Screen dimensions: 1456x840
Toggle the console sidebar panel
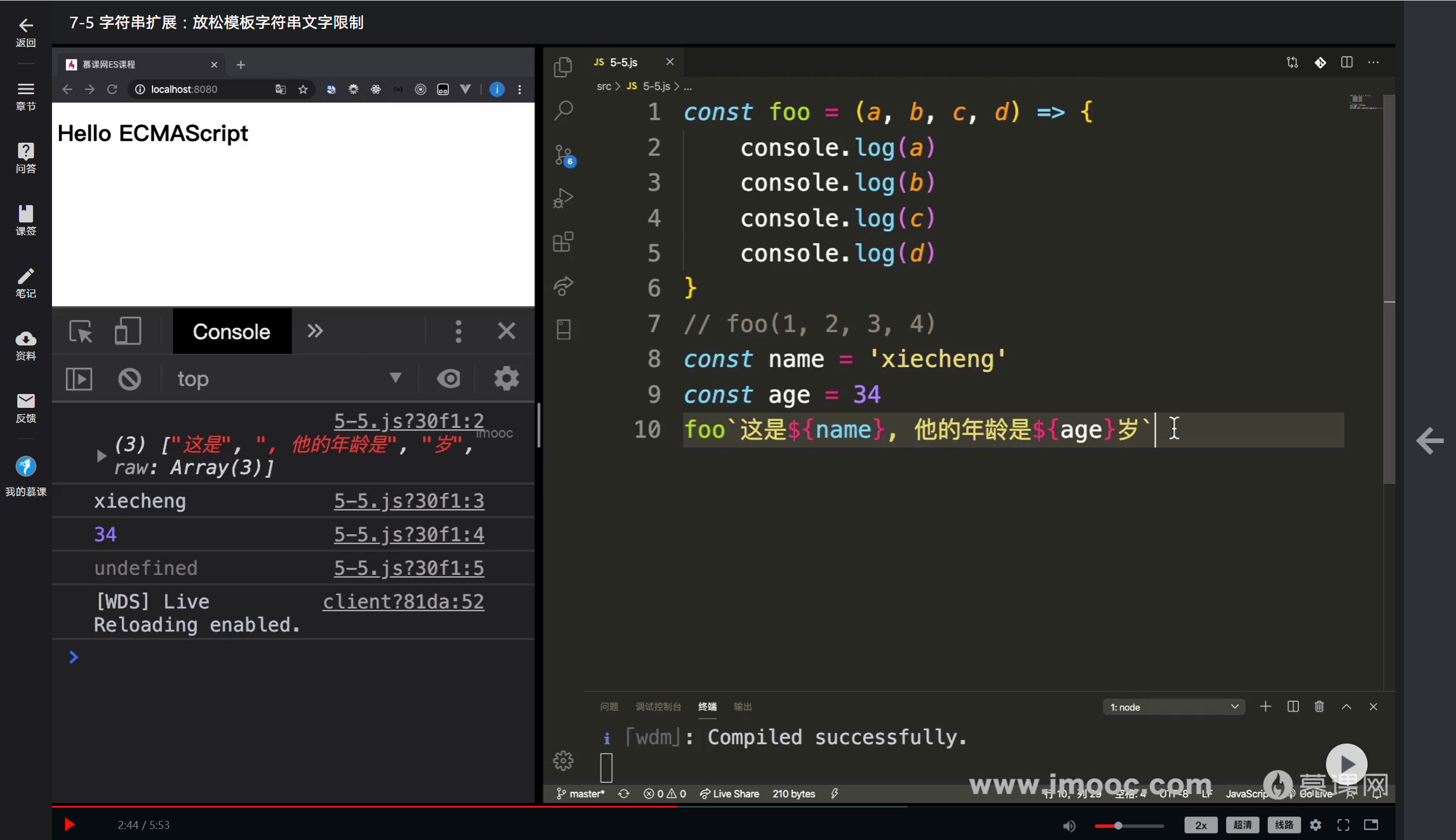(79, 379)
